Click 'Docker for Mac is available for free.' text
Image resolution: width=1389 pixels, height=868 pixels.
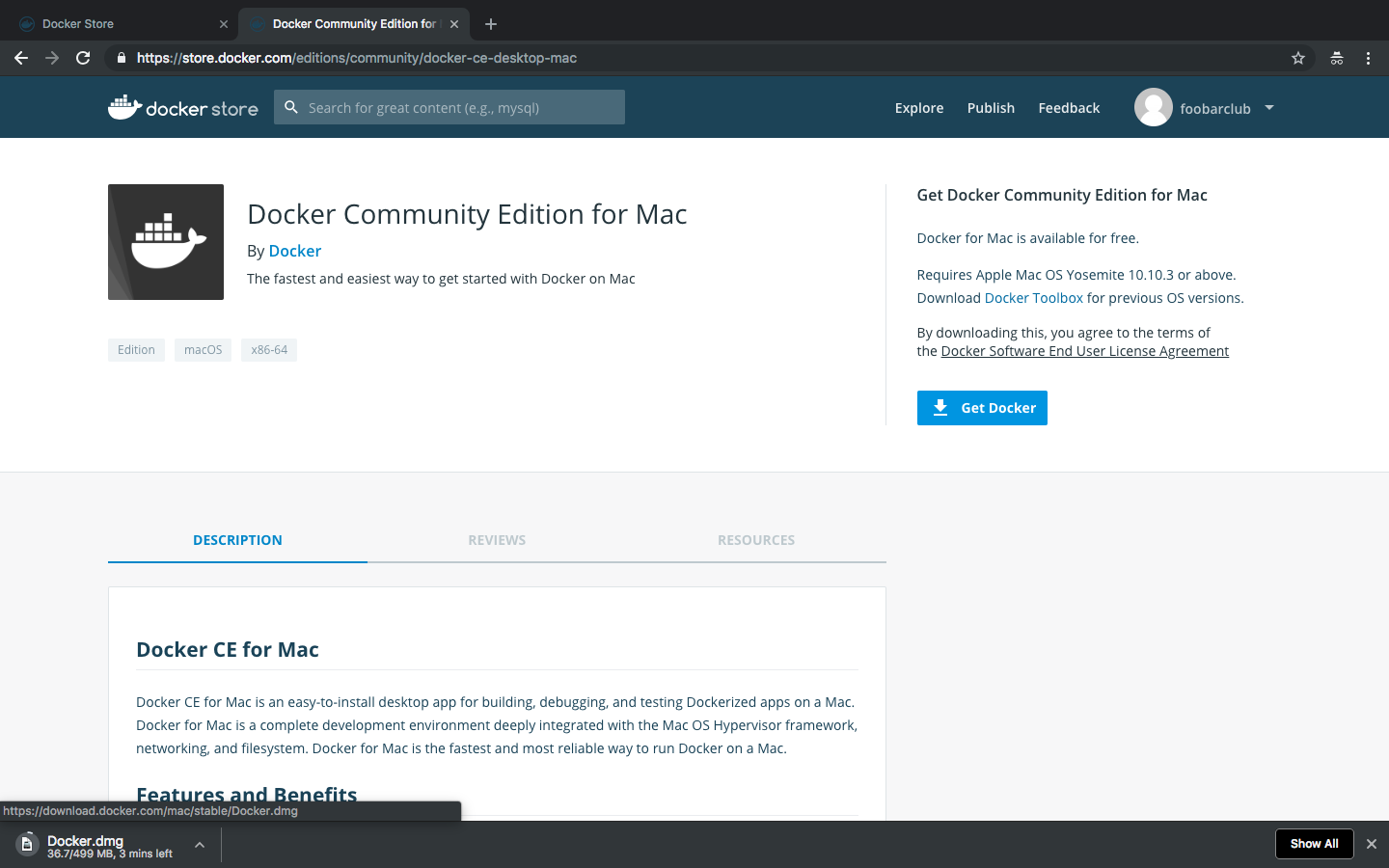coord(1027,238)
